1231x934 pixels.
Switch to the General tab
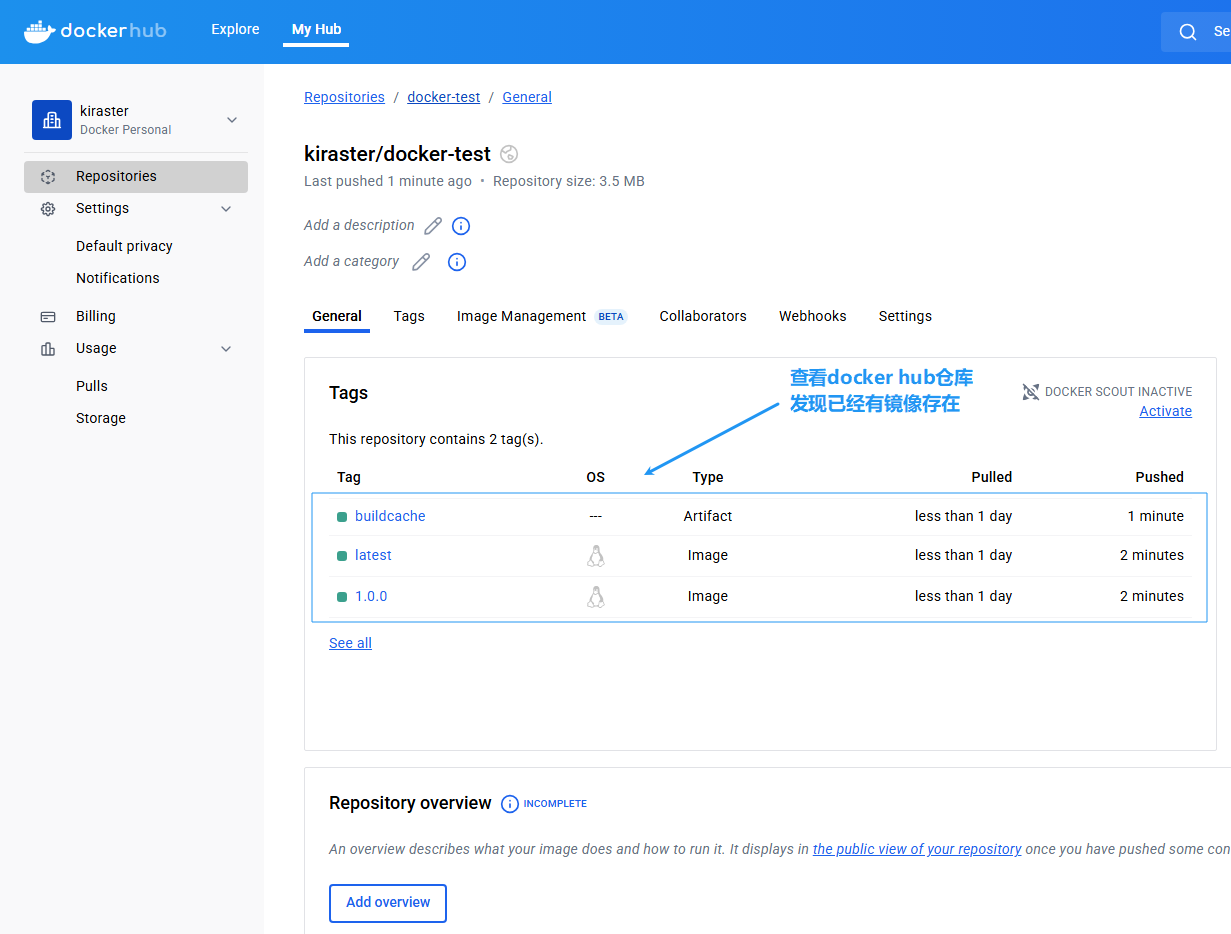coord(337,316)
